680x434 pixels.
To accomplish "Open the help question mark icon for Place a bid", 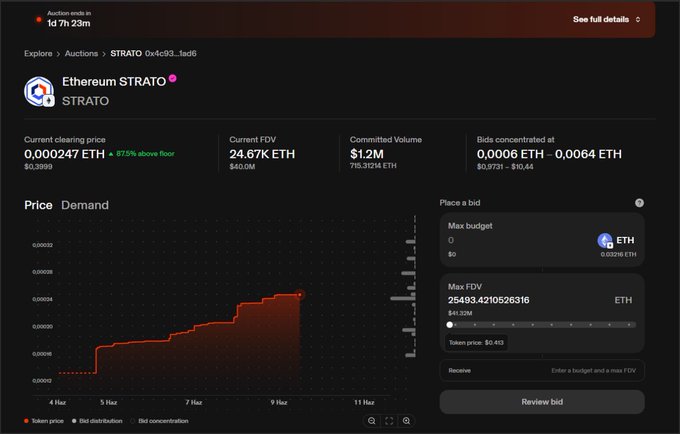I will 639,203.
